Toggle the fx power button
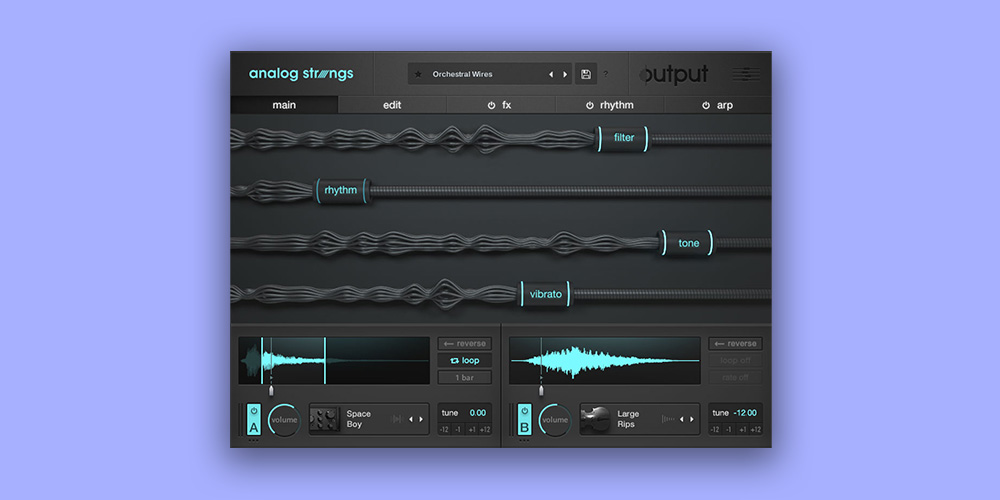The width and height of the screenshot is (1000, 500). click(491, 105)
